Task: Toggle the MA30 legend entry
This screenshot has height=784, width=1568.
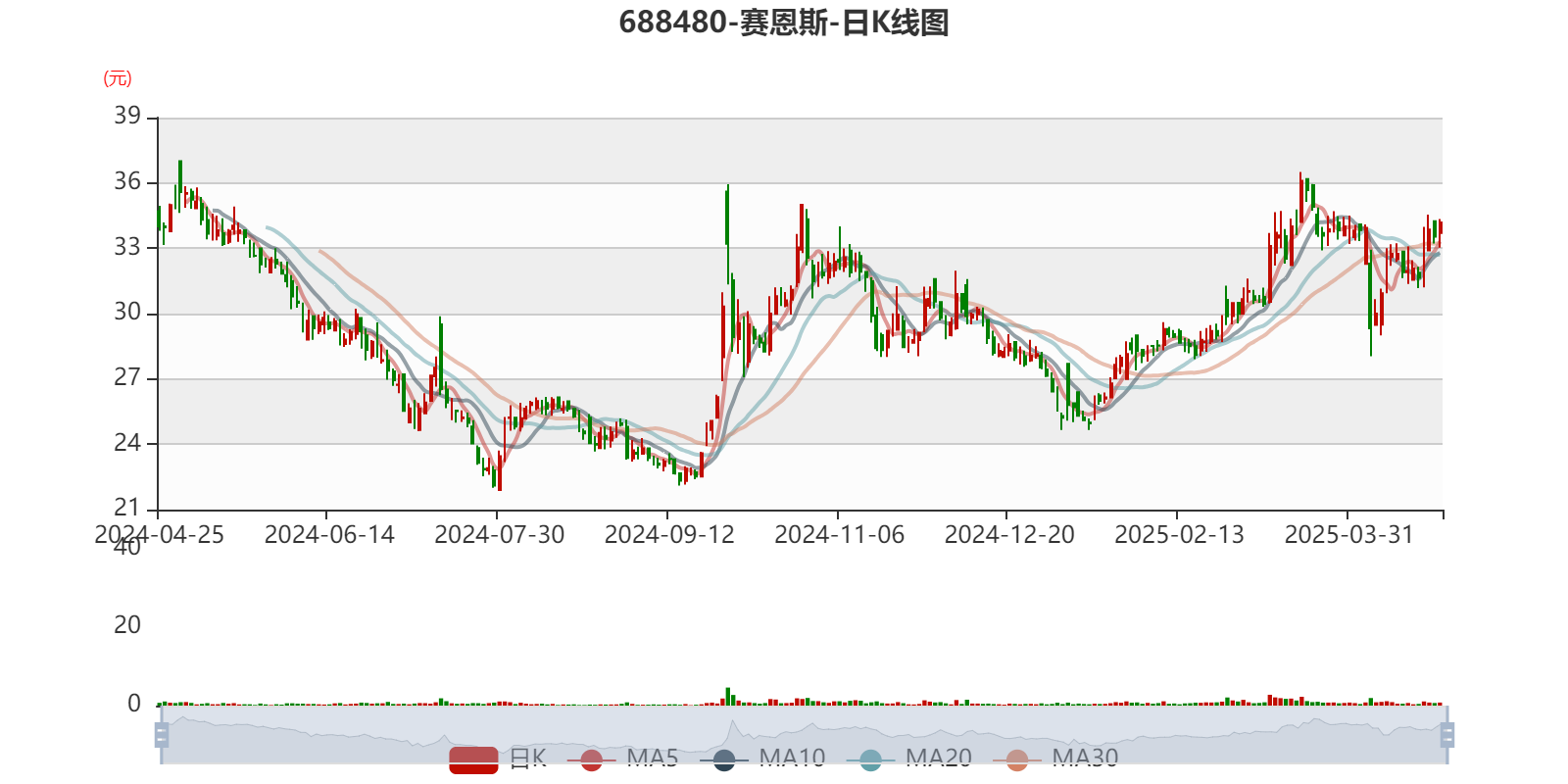Action: coord(1055,759)
